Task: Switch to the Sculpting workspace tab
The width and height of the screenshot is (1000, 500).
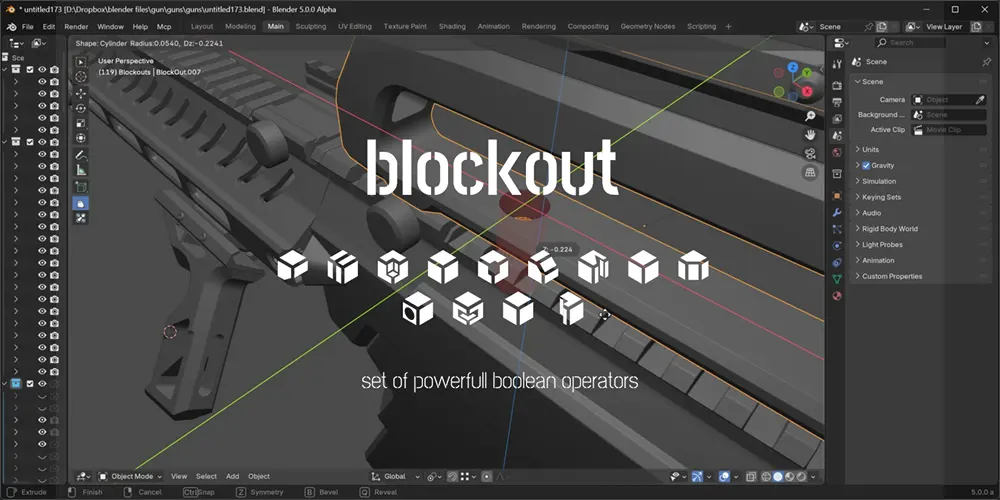Action: 311,27
